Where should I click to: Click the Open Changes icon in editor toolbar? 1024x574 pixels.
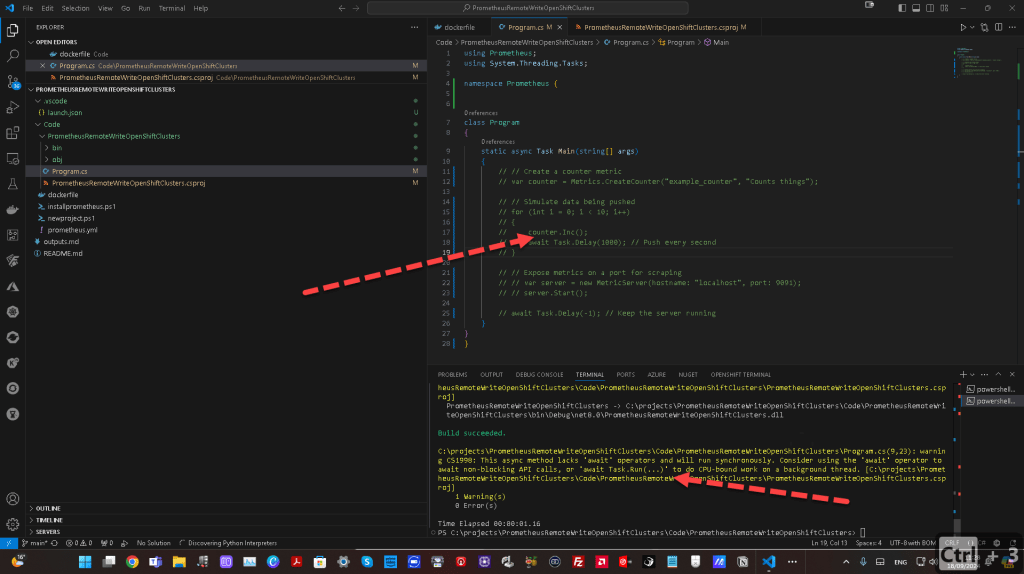tap(984, 27)
